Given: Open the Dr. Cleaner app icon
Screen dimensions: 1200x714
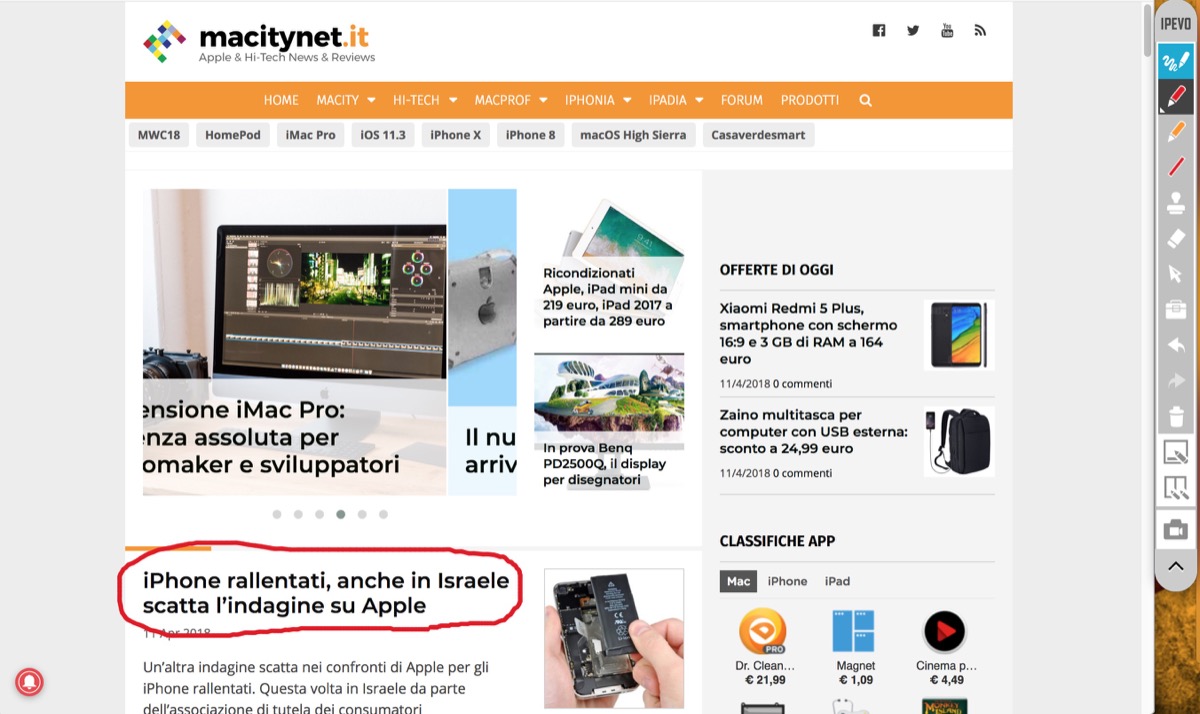Looking at the screenshot, I should click(762, 632).
